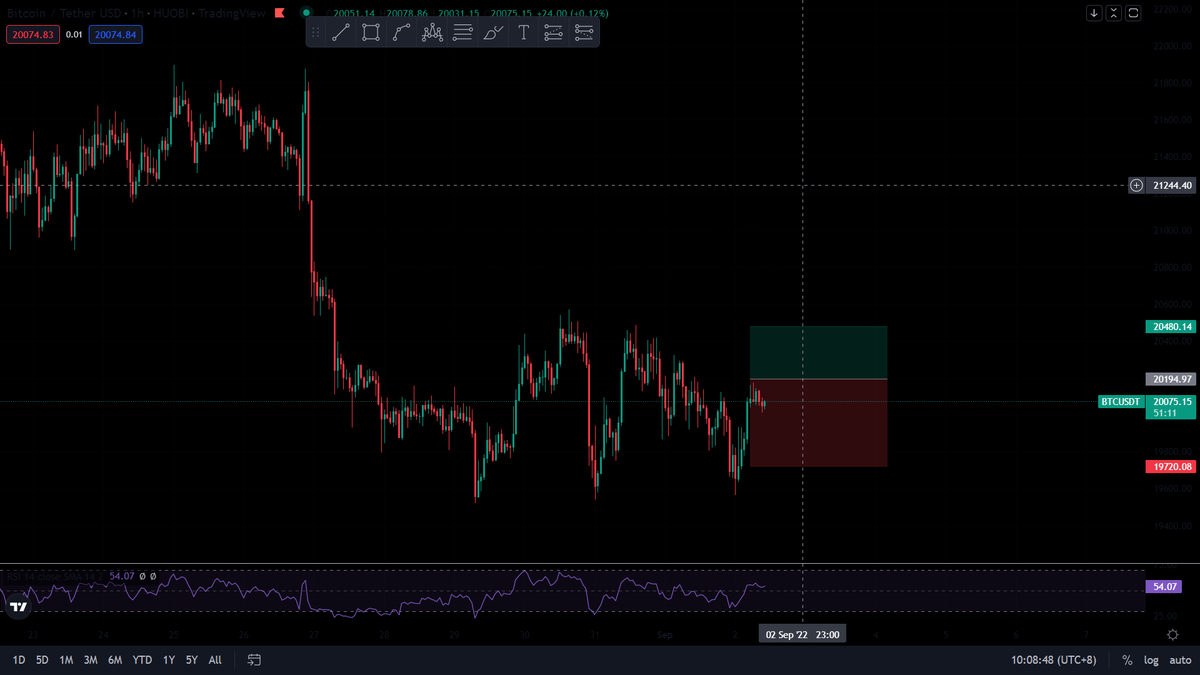
Task: Select the trend line drawing tool
Action: (340, 32)
